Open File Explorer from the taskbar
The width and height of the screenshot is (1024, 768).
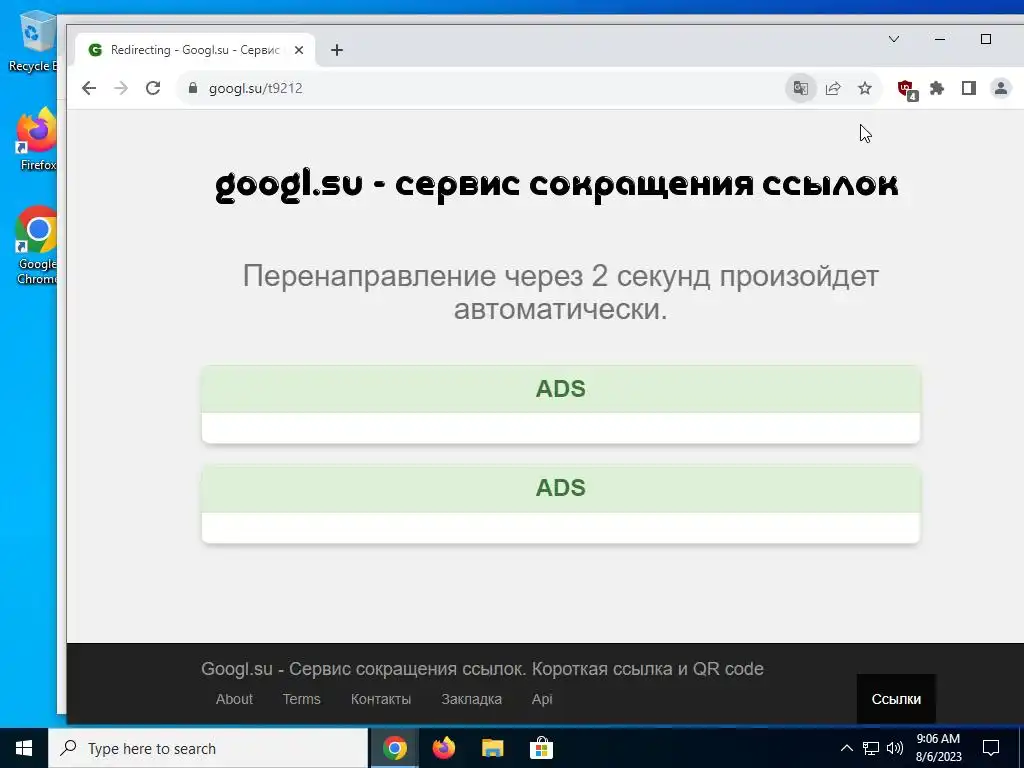(x=492, y=748)
